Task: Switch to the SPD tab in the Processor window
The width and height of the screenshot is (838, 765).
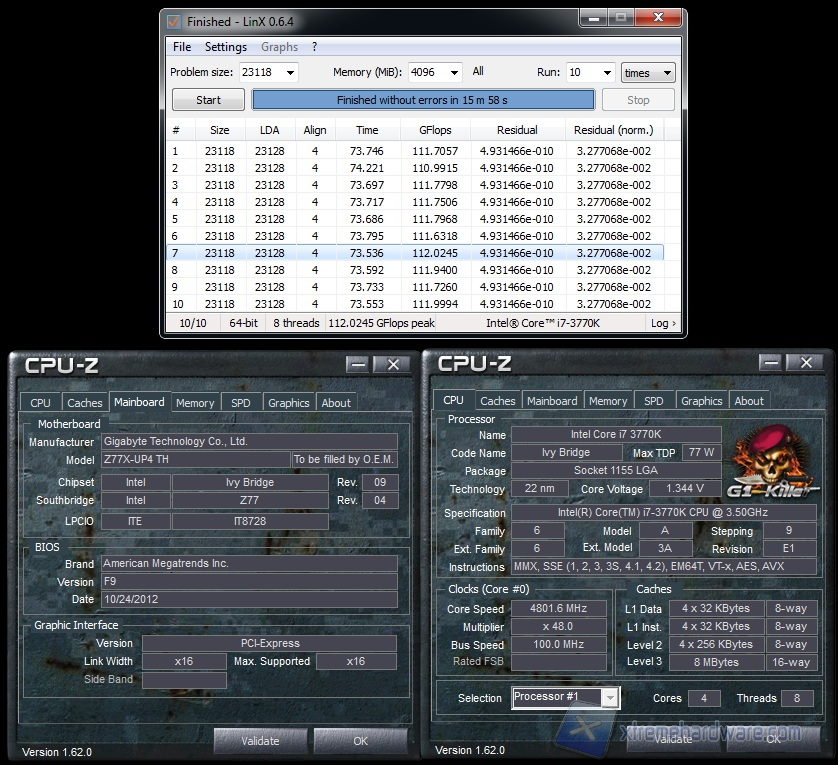Action: pos(653,401)
